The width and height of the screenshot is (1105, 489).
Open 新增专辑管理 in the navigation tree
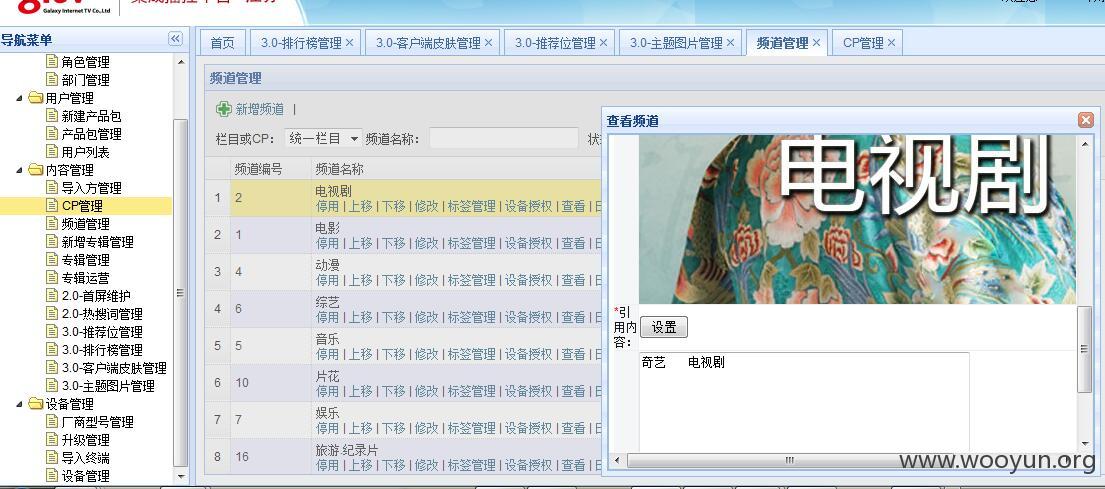(97, 242)
